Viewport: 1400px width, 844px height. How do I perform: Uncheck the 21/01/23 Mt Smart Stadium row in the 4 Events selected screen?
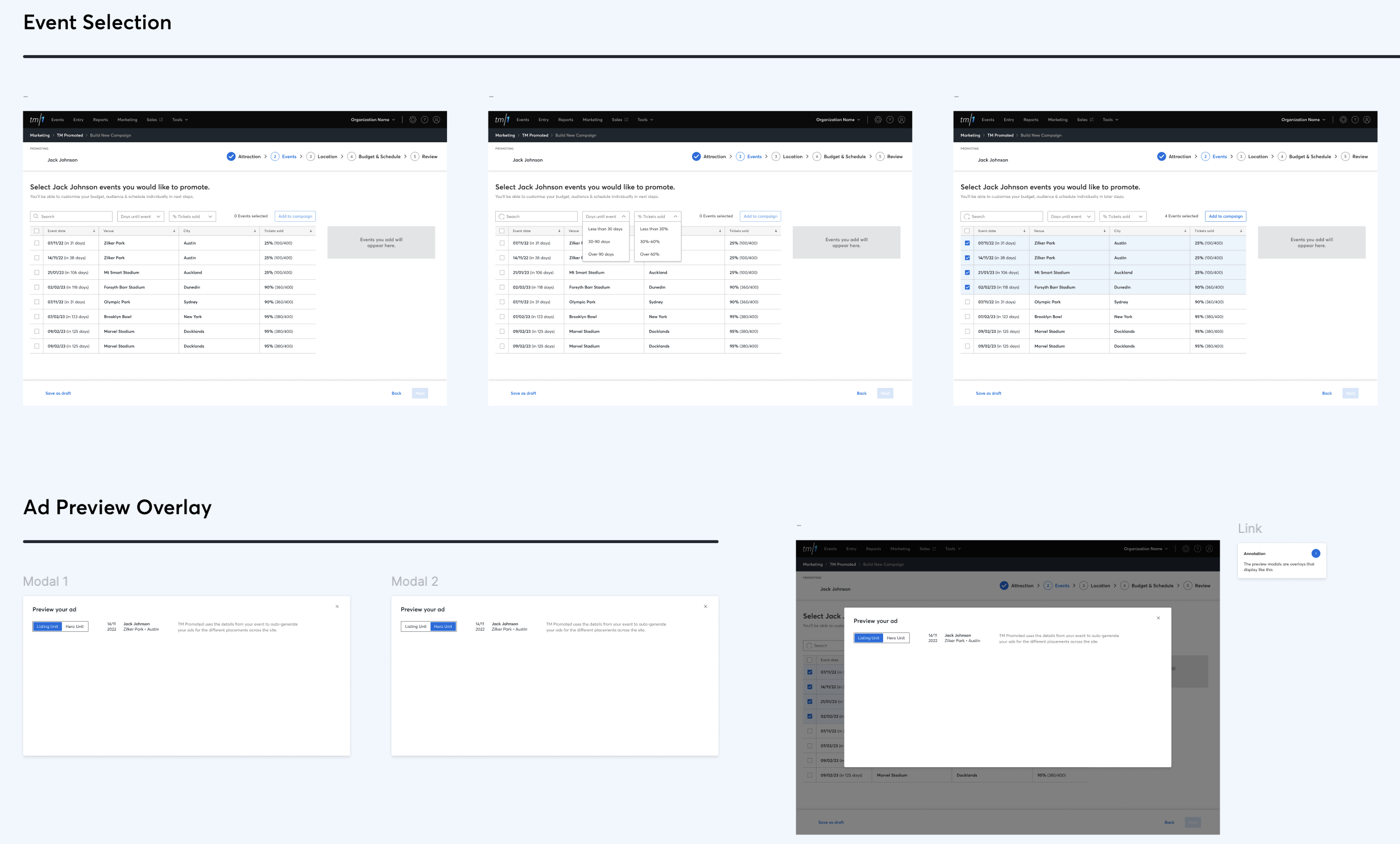(x=967, y=272)
